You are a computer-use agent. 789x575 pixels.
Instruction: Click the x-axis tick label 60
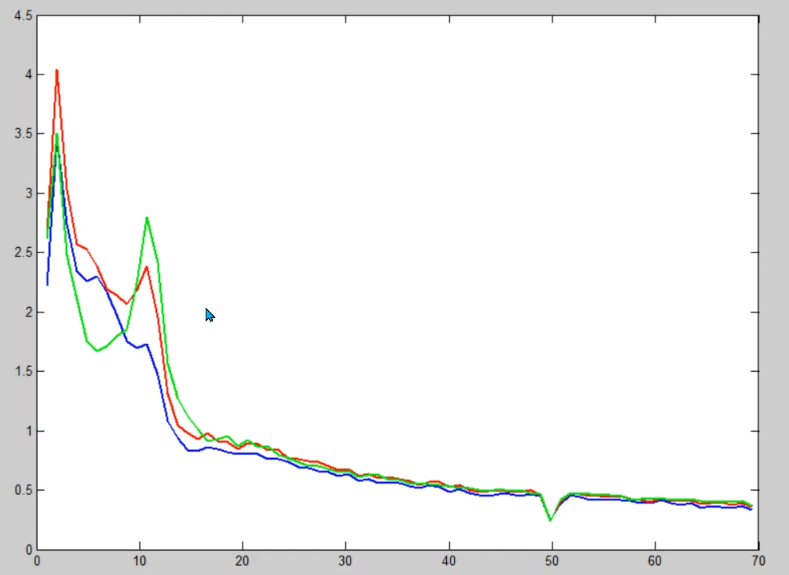pos(655,561)
